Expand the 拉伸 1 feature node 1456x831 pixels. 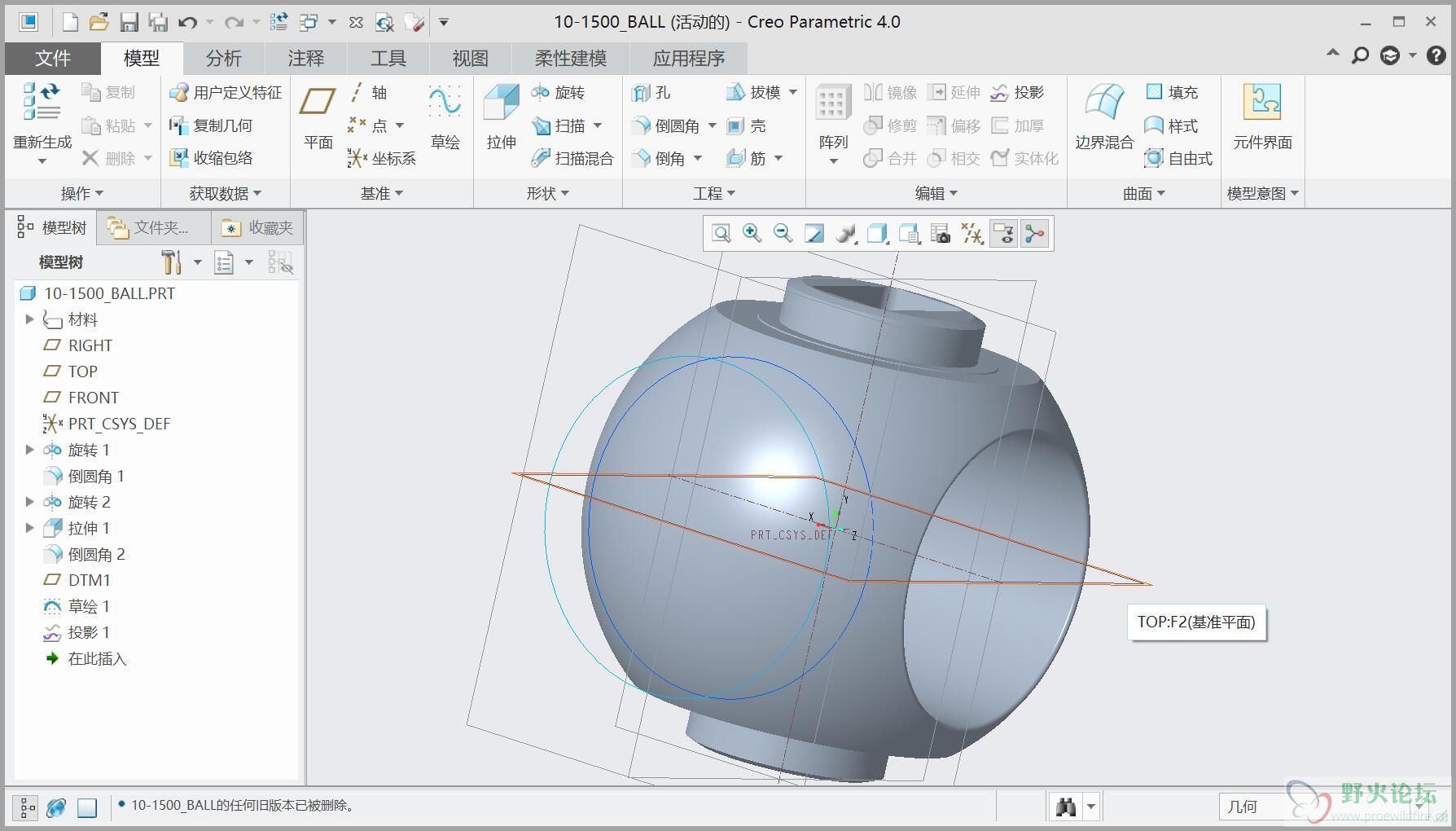pos(29,528)
